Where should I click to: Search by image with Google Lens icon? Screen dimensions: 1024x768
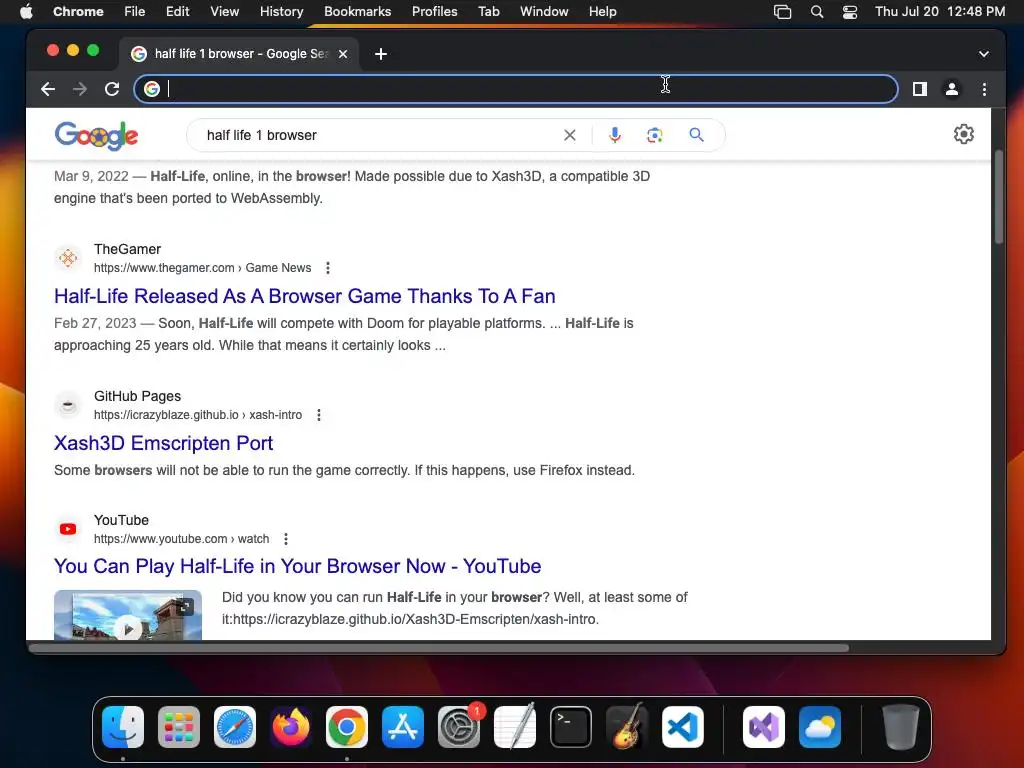[654, 135]
